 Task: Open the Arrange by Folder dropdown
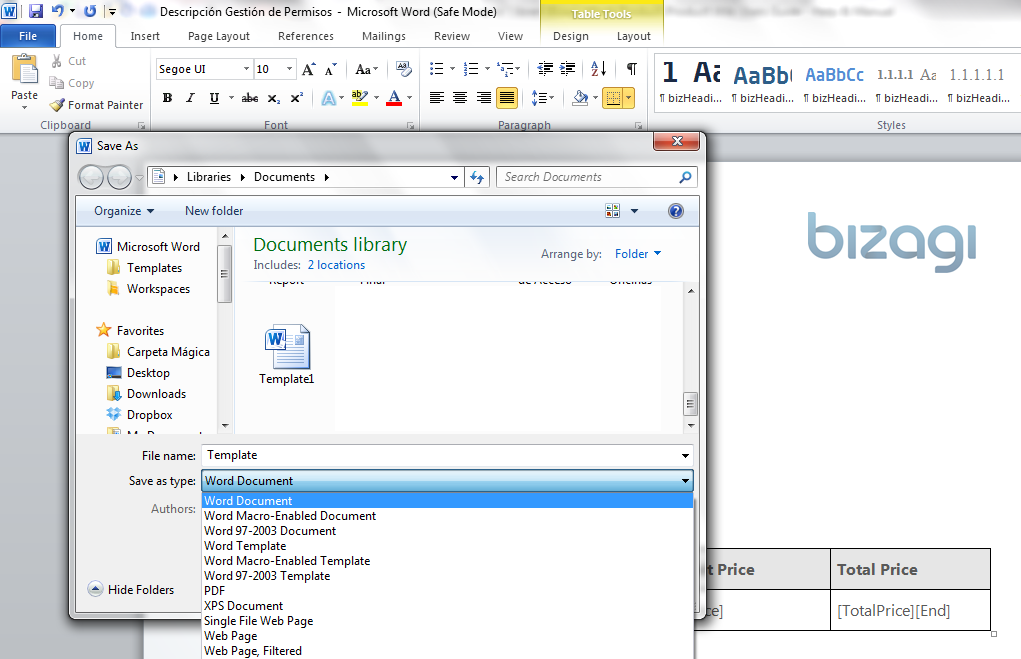638,254
